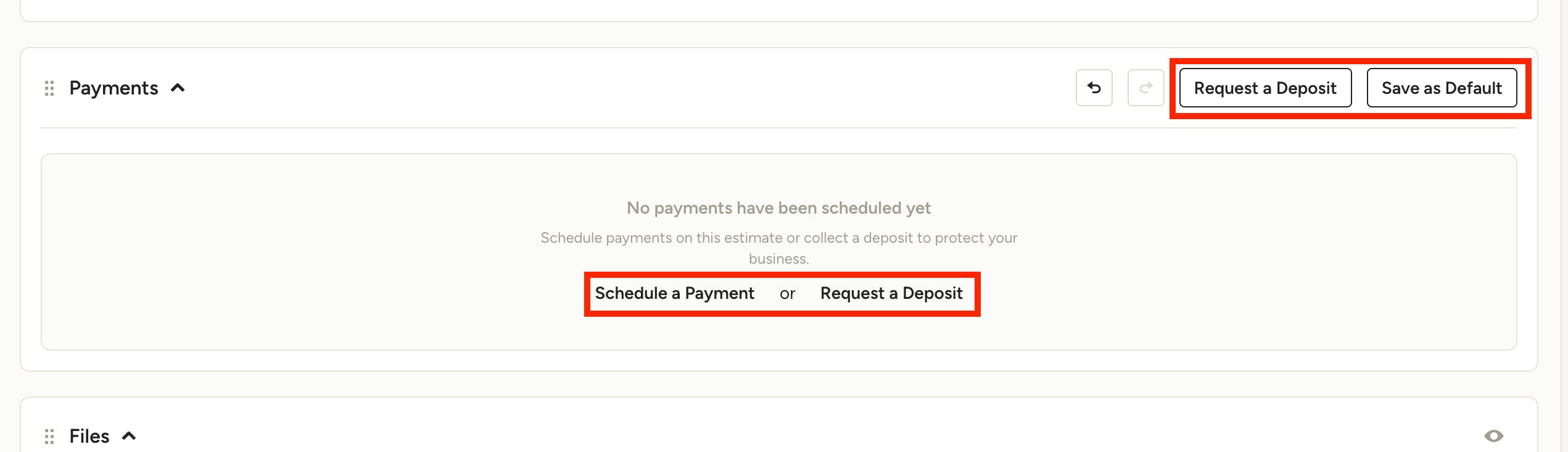The image size is (1568, 452).
Task: Click the Files section drag handle
Action: (49, 437)
